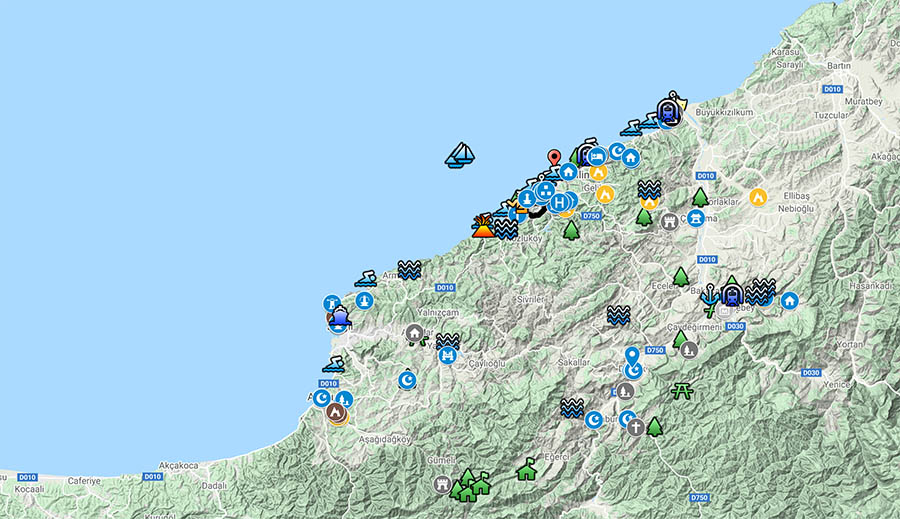
Task: Select the green house marker near Eğerci
Action: pyautogui.click(x=526, y=469)
